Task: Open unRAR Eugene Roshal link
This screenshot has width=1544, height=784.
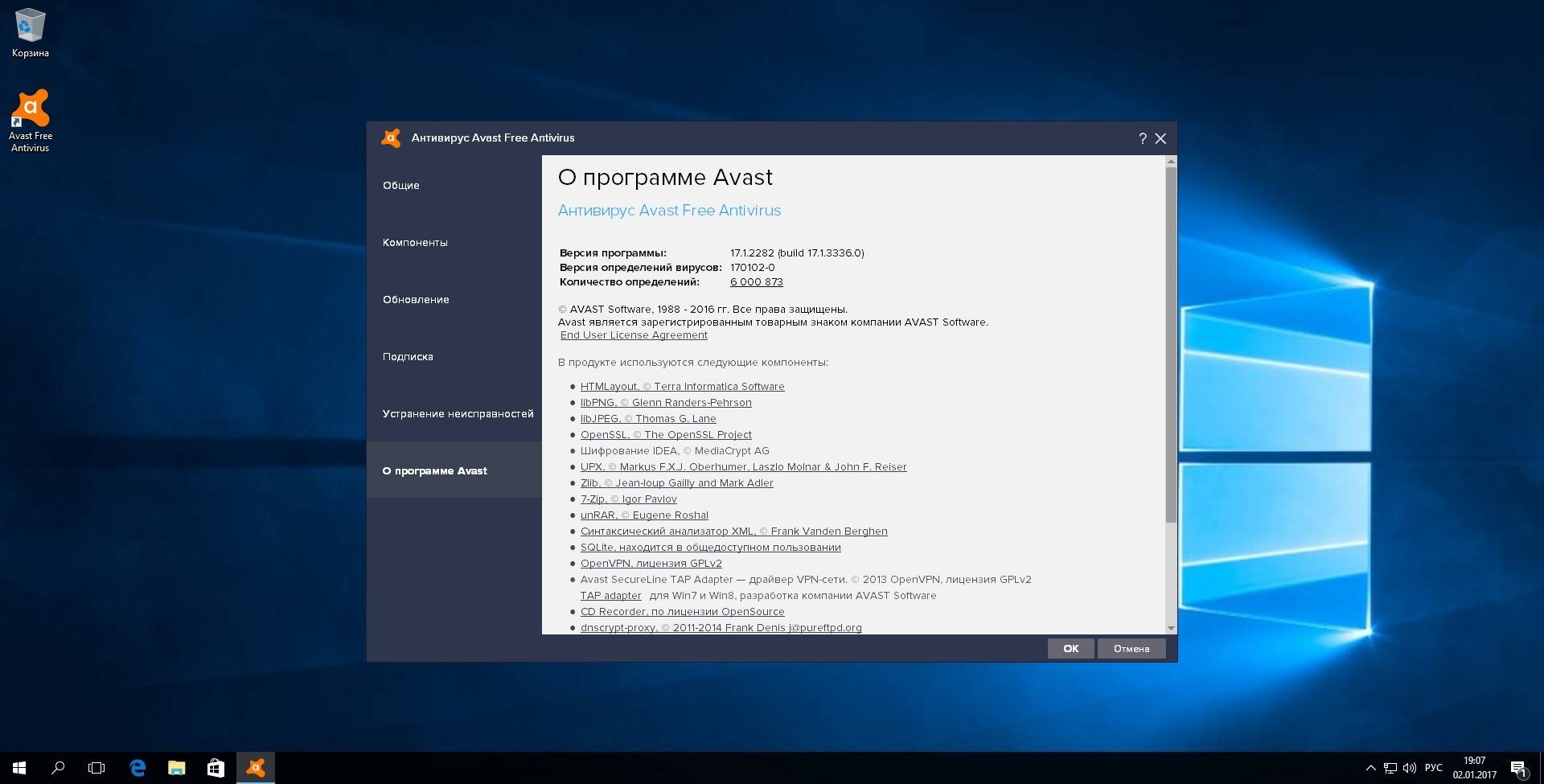Action: tap(644, 515)
